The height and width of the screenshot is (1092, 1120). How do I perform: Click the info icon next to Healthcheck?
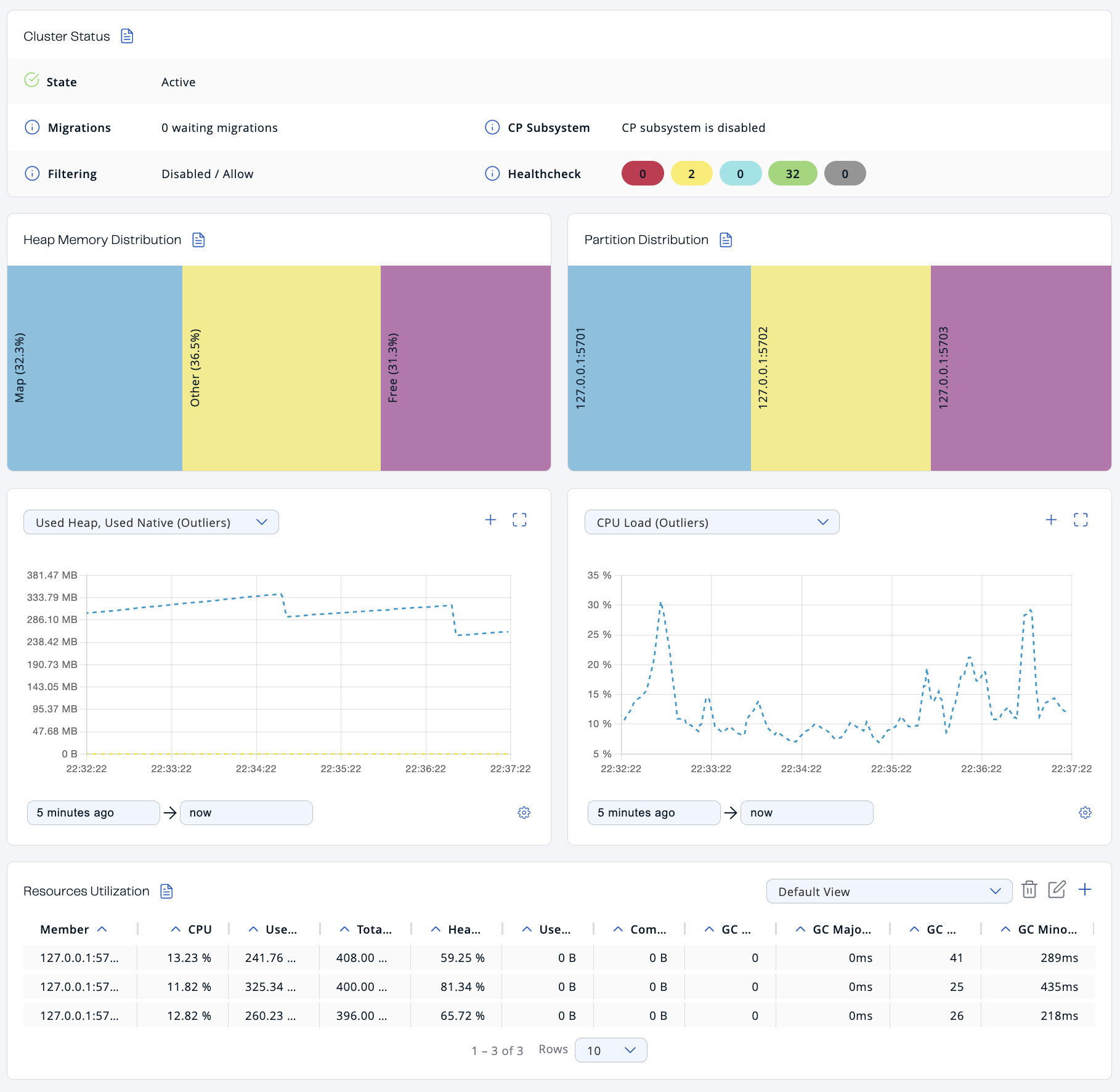492,173
